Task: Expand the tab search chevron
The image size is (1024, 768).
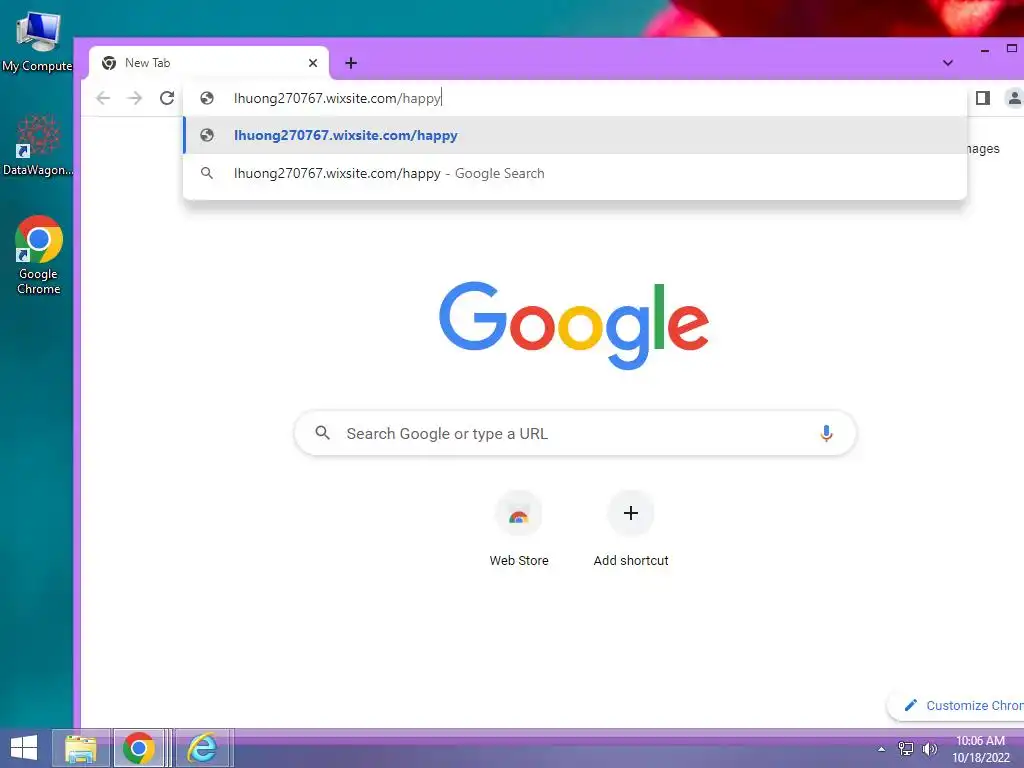Action: coord(948,63)
